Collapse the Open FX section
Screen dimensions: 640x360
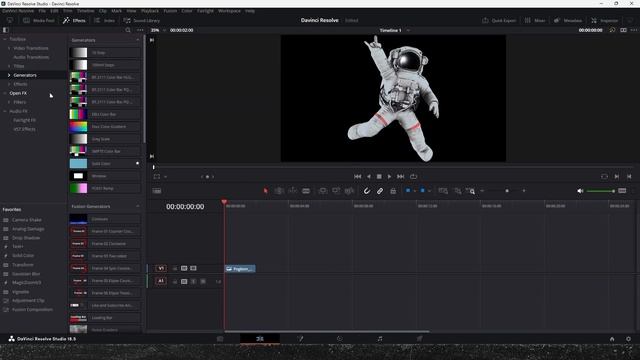[5, 93]
